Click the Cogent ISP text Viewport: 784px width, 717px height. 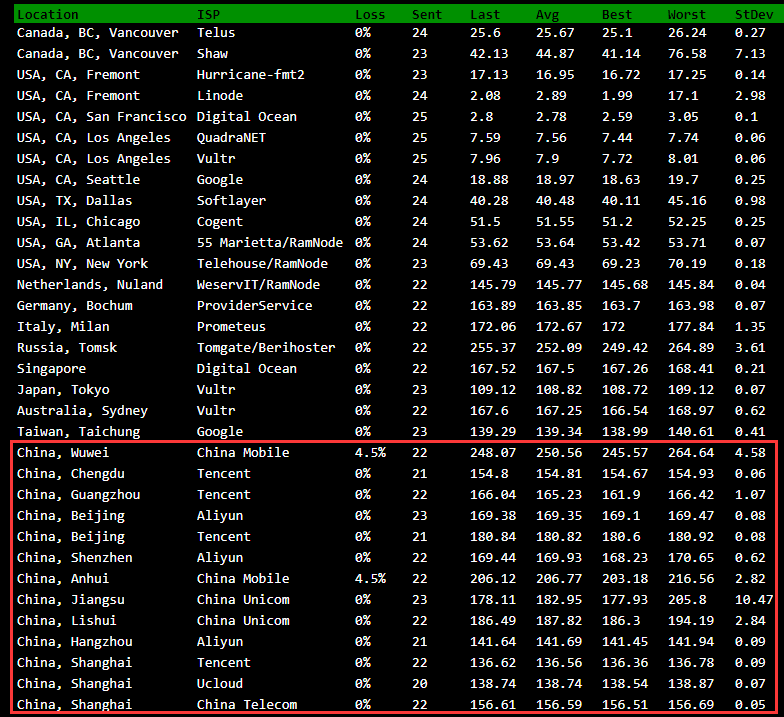pos(220,222)
